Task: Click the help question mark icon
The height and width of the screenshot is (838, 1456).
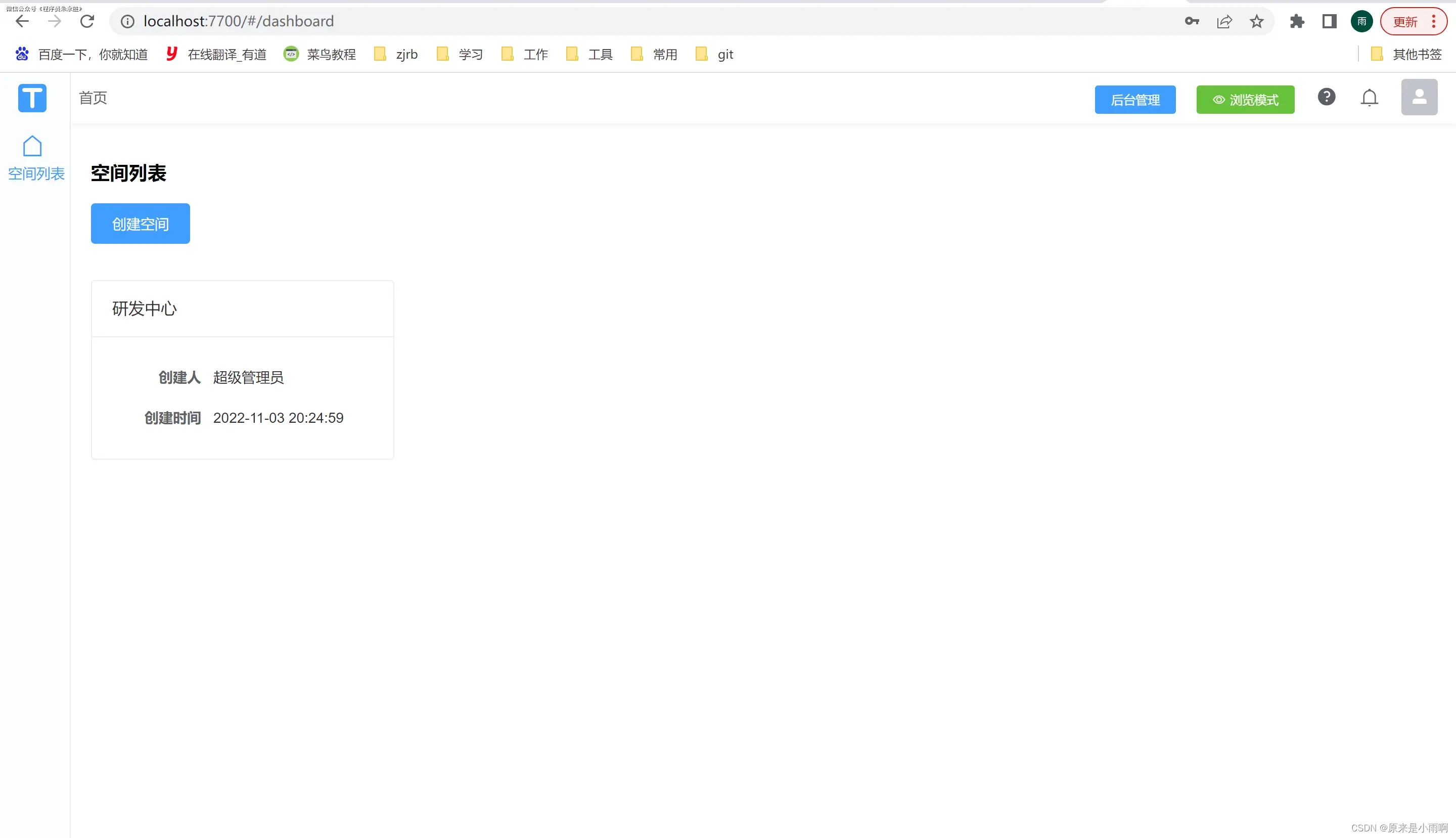Action: [x=1326, y=97]
